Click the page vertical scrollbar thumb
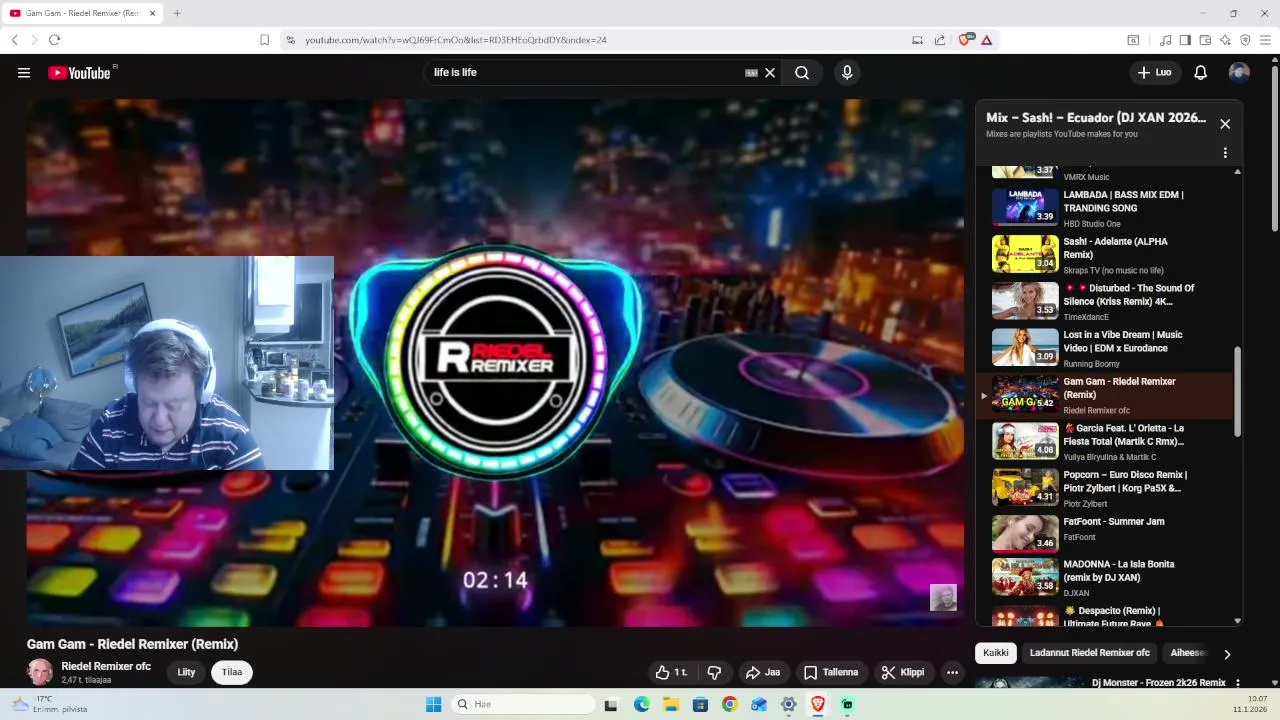This screenshot has width=1280, height=720. pos(1274,150)
